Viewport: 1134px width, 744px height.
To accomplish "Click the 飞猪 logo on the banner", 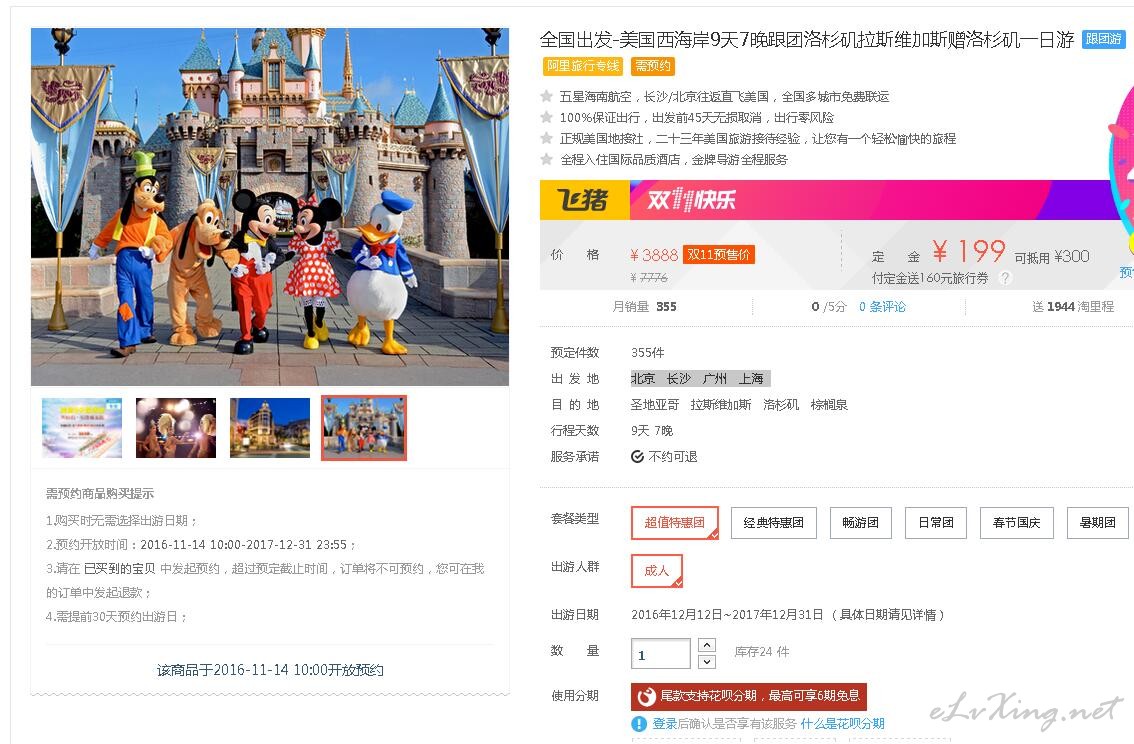I will coord(584,200).
